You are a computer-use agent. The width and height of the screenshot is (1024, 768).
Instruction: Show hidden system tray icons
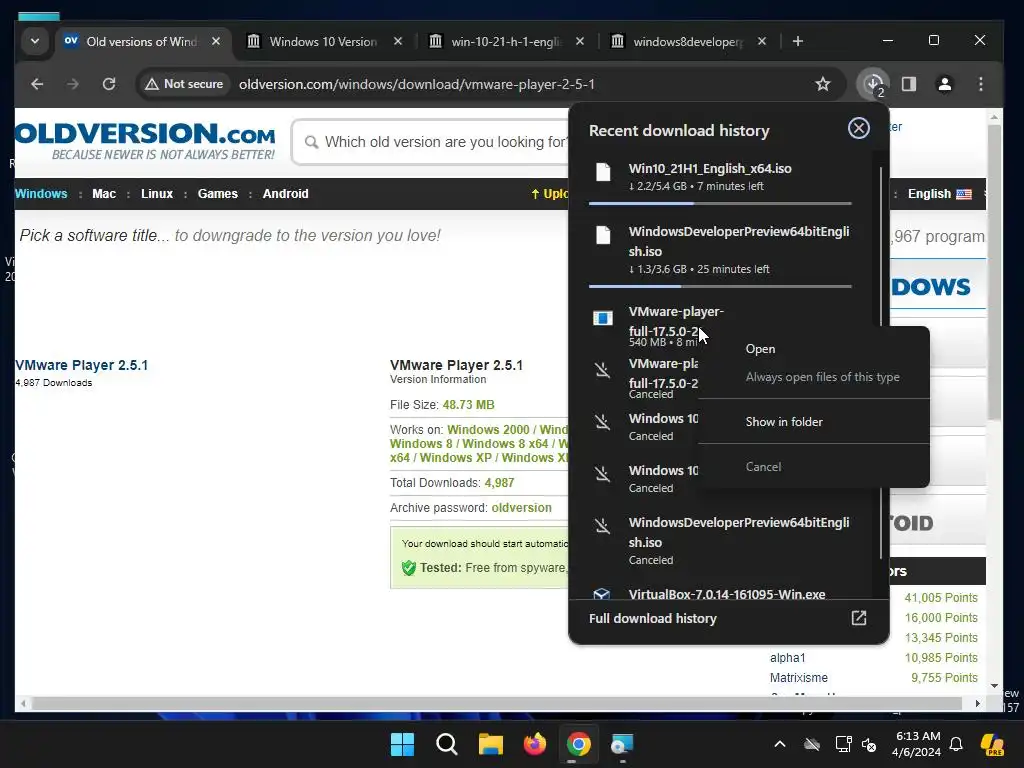[x=780, y=744]
